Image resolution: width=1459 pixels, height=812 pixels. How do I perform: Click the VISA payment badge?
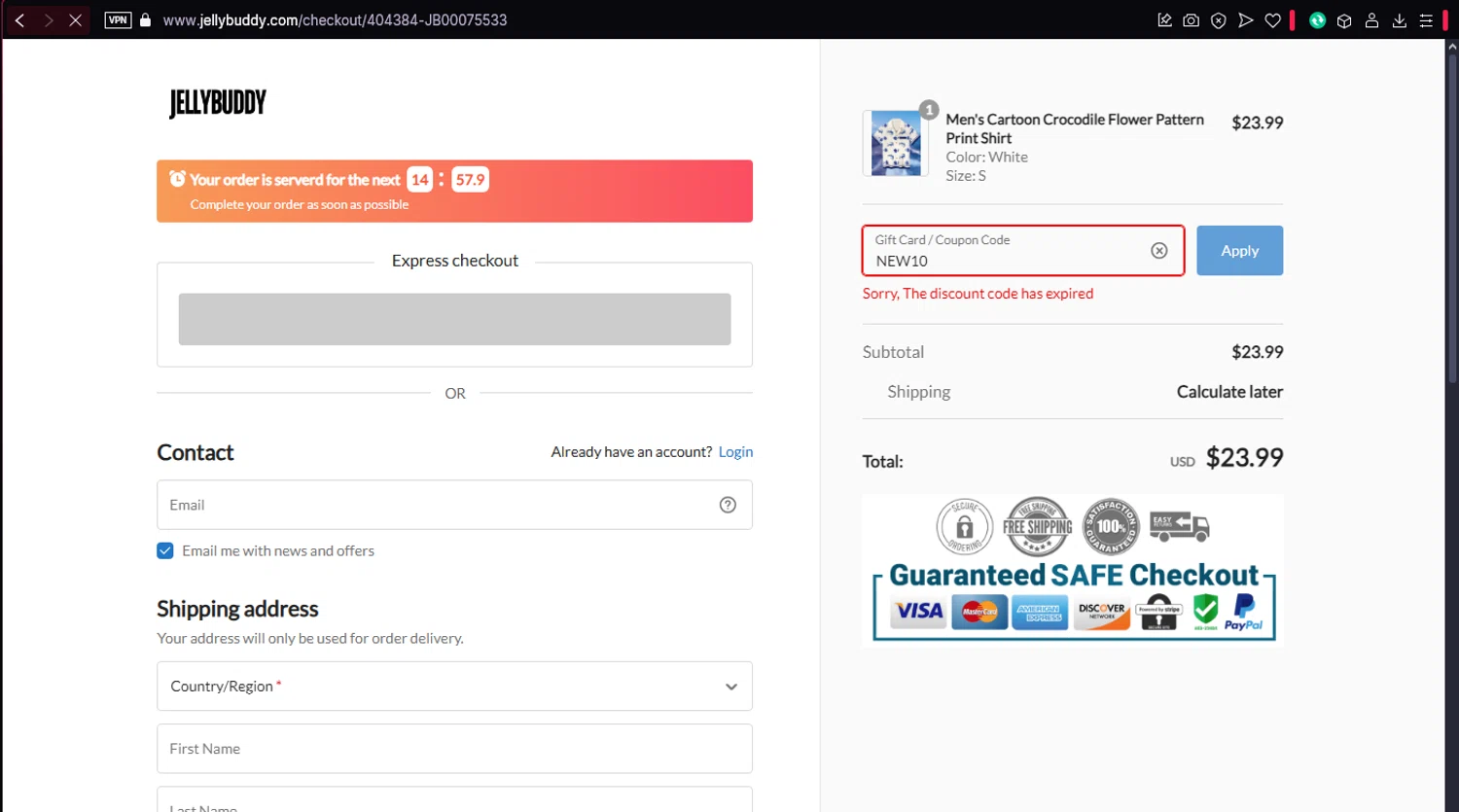[x=918, y=612]
